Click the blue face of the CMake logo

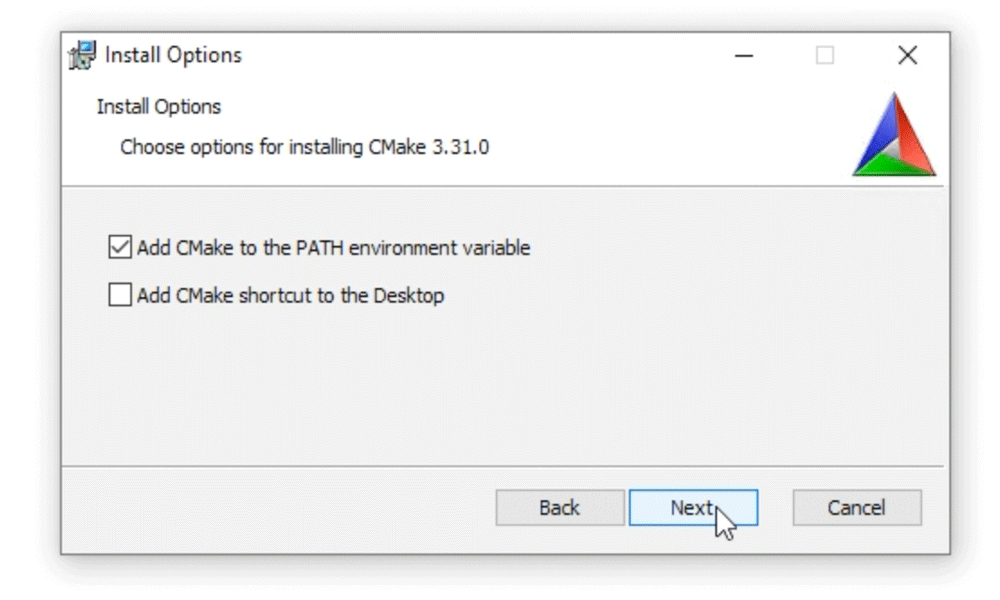(x=877, y=140)
